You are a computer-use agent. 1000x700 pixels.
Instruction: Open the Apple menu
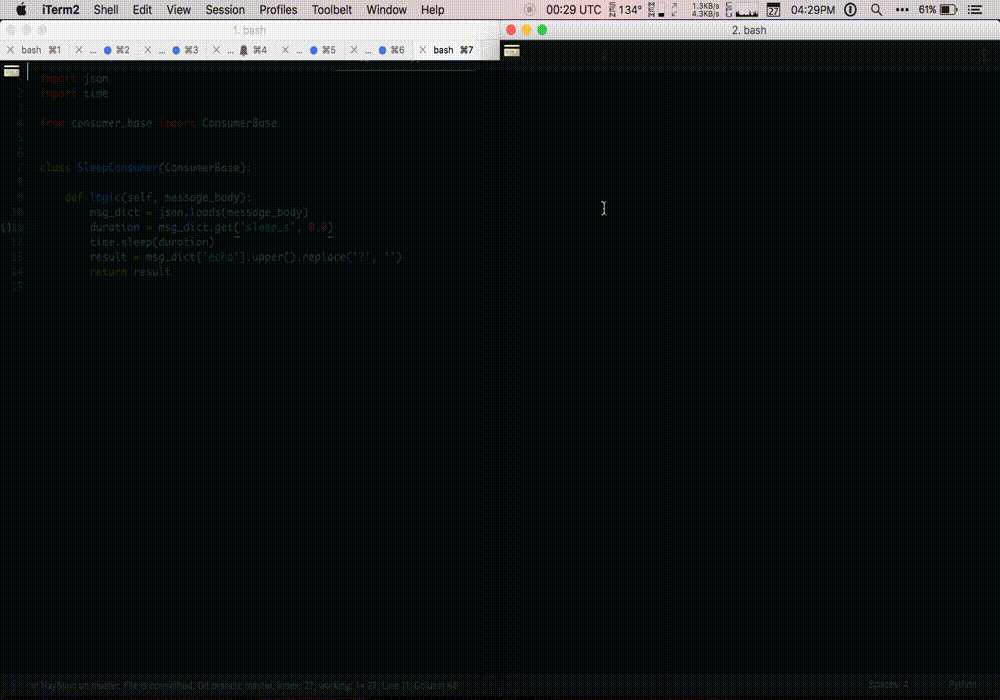21,10
